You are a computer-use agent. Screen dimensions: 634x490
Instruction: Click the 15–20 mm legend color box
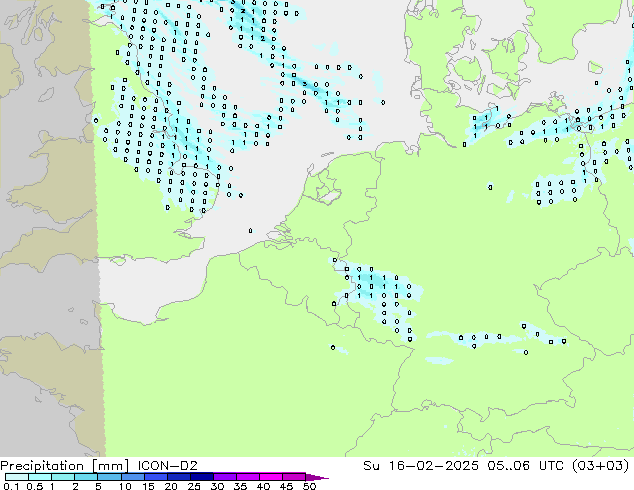click(x=155, y=477)
